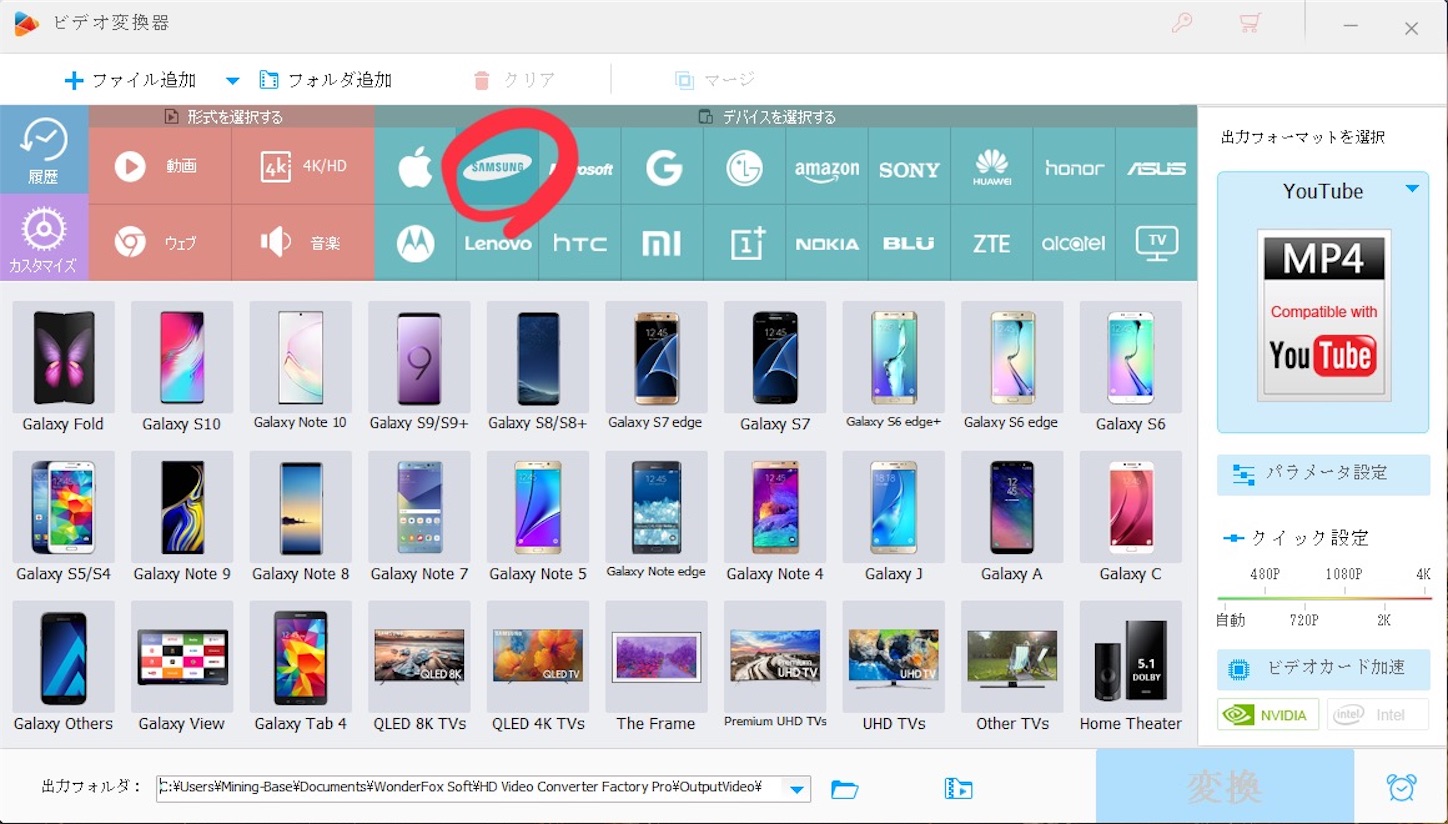Open the 履歴 history tab

click(44, 149)
